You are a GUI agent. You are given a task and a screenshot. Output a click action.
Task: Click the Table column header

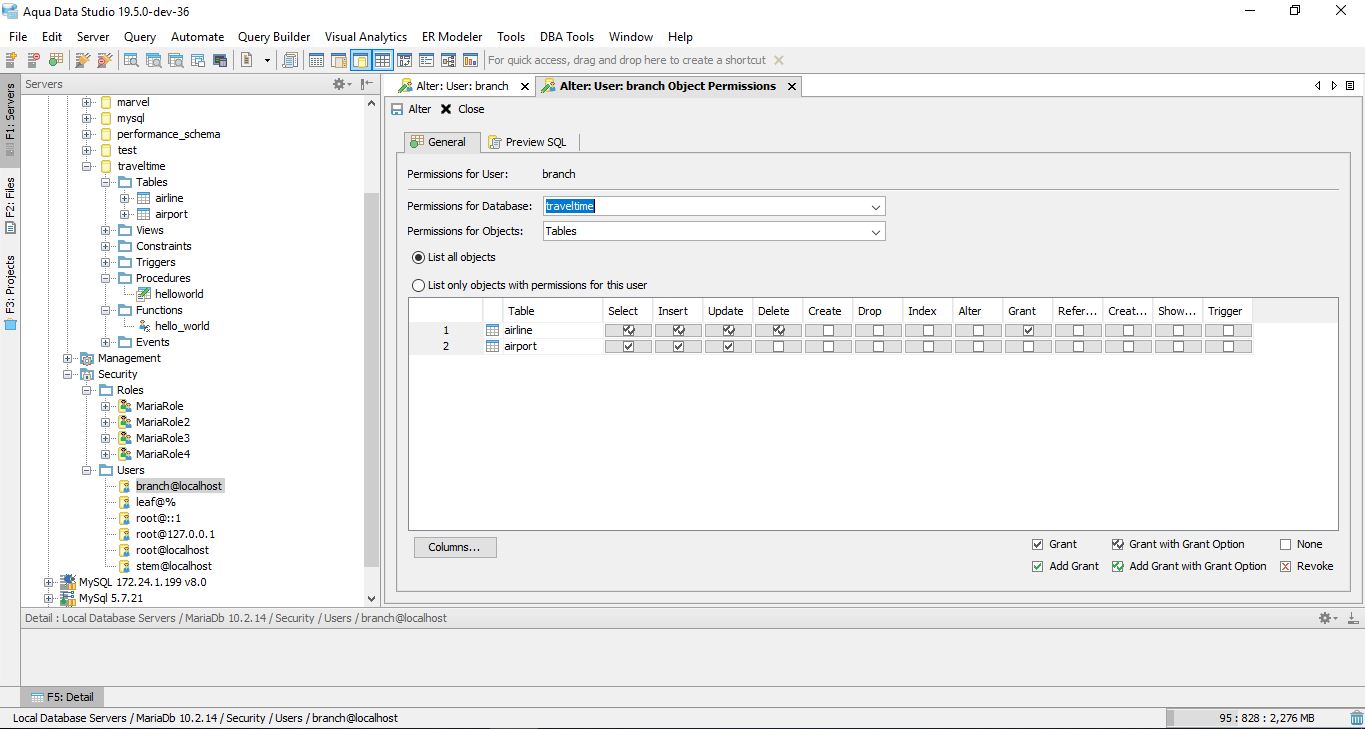click(x=553, y=311)
